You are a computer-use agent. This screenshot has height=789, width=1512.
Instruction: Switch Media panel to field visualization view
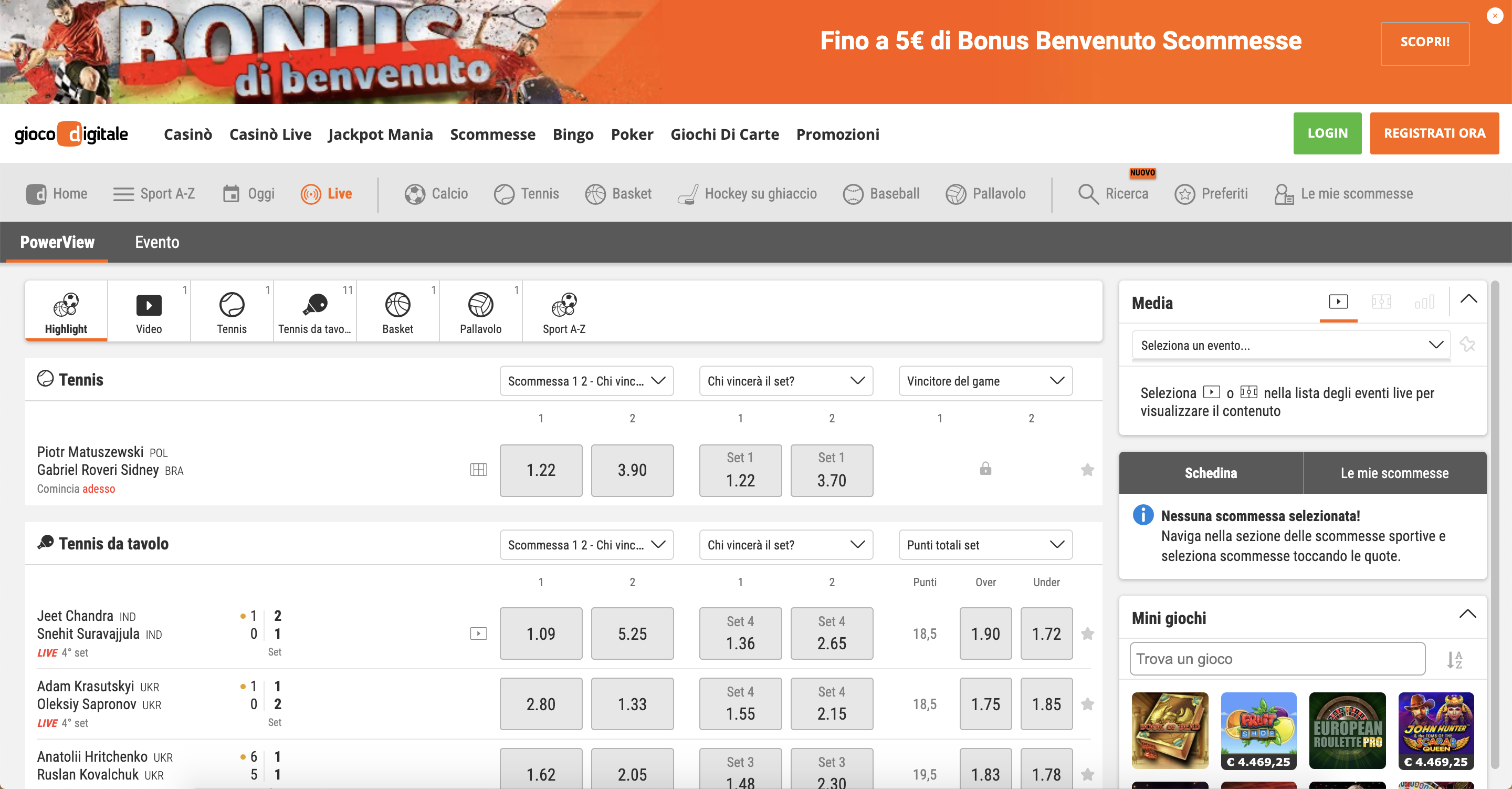point(1382,302)
